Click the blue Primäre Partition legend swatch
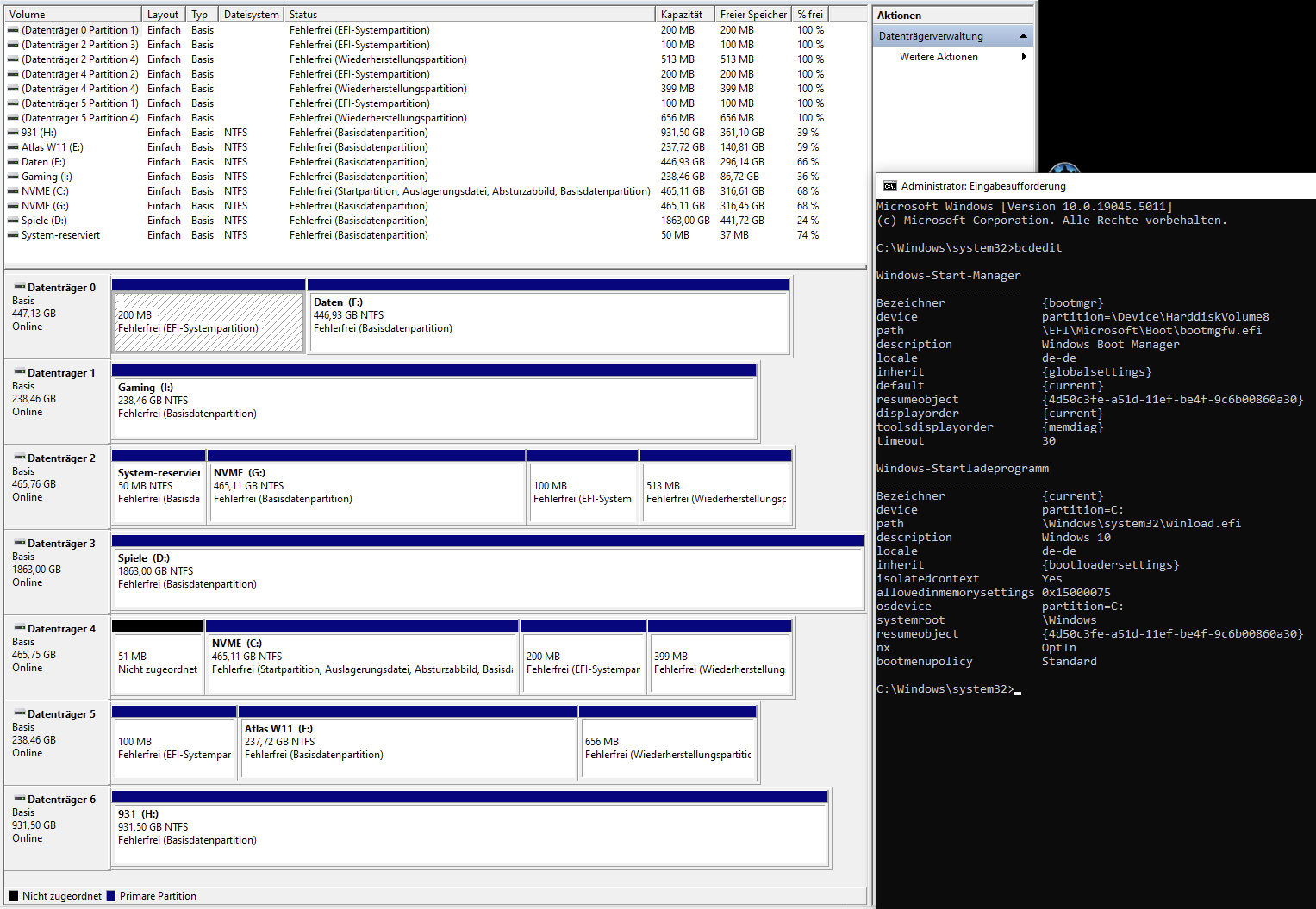The image size is (1316, 909). [110, 896]
